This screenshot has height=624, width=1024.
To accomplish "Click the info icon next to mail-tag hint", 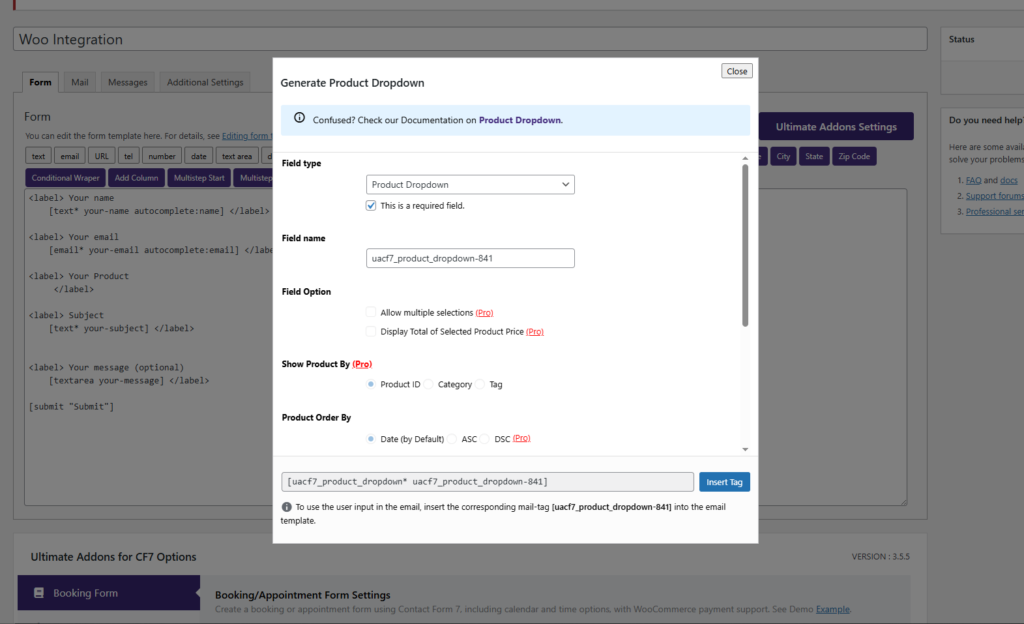I will (x=286, y=507).
